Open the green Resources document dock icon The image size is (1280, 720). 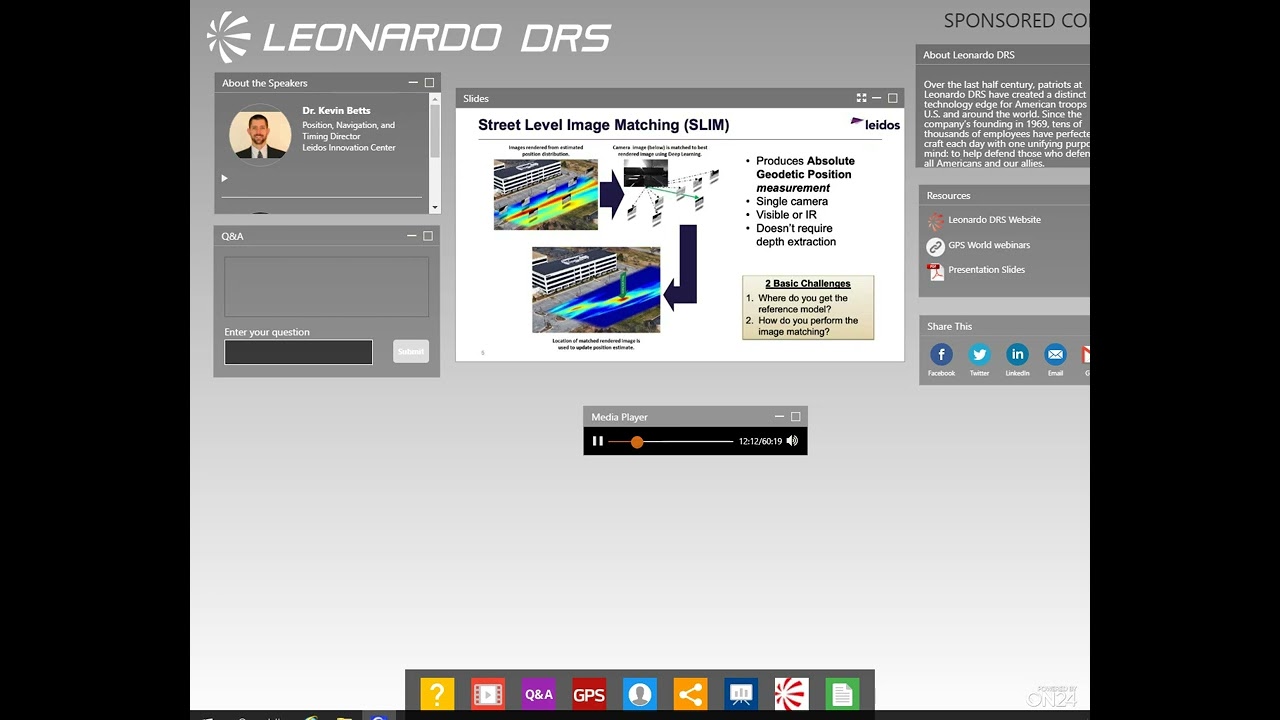[x=842, y=694]
